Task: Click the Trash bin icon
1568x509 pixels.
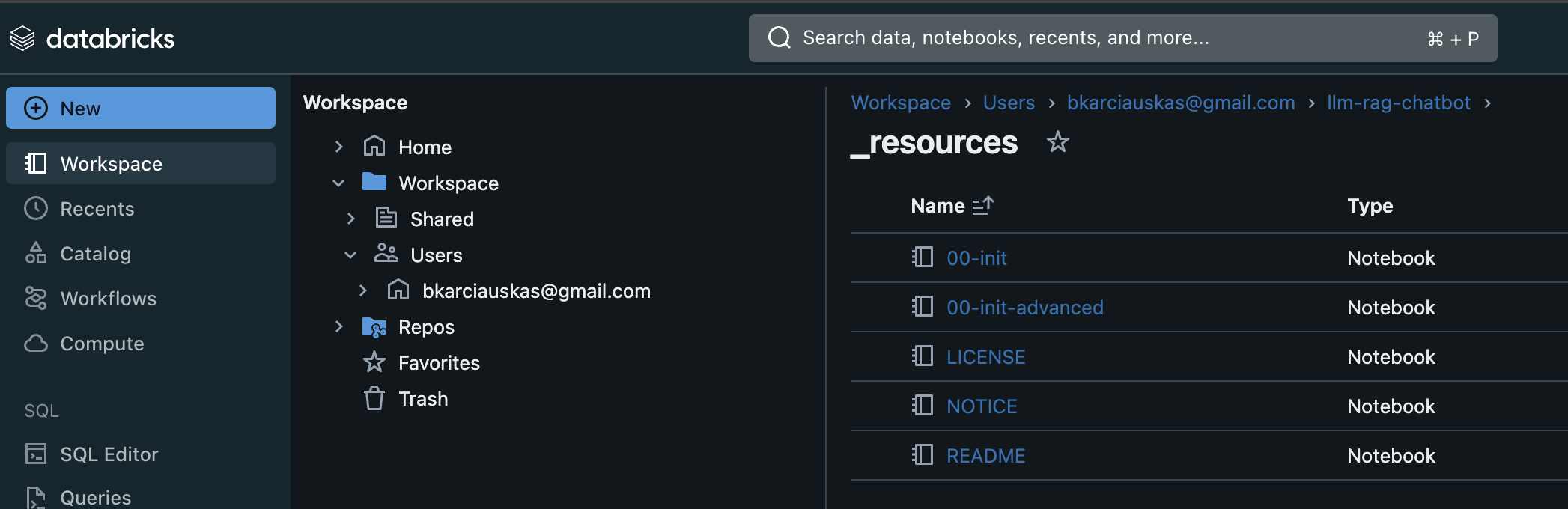Action: click(x=374, y=399)
